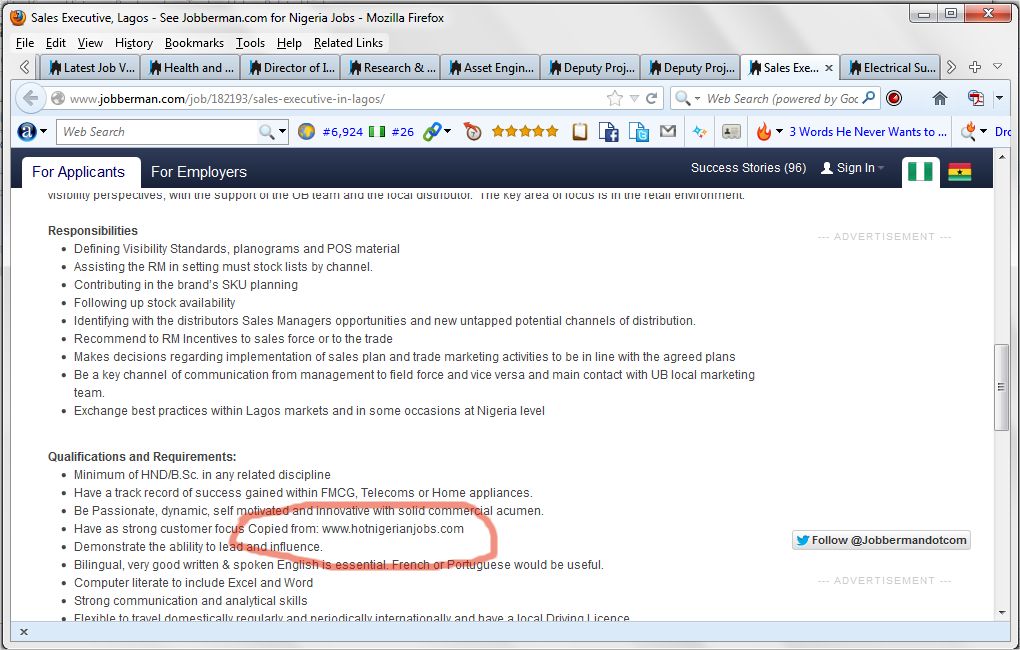Email this page with envelope icon
The width and height of the screenshot is (1020, 650).
click(668, 131)
